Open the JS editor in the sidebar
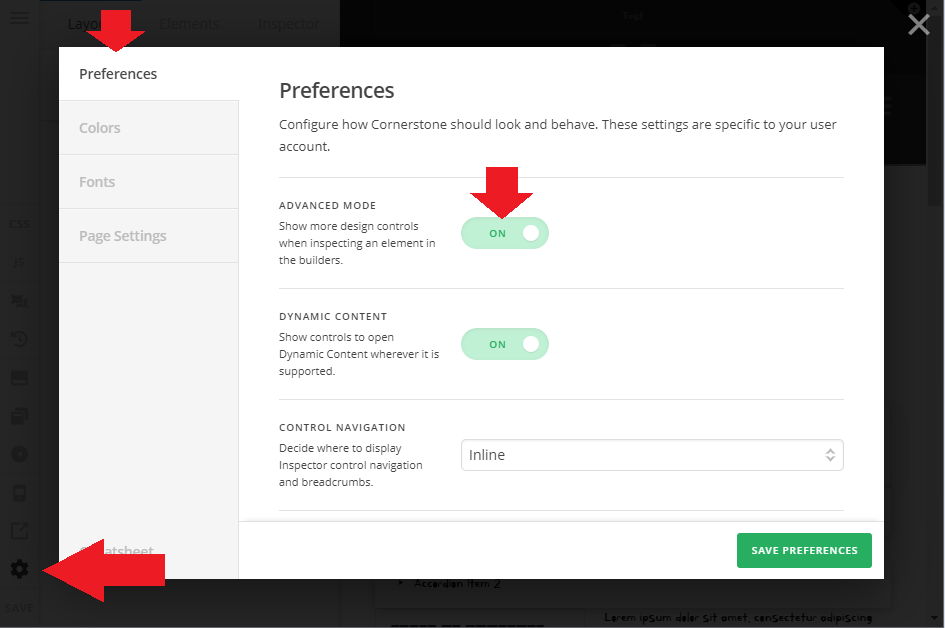The width and height of the screenshot is (945, 628). [x=19, y=262]
